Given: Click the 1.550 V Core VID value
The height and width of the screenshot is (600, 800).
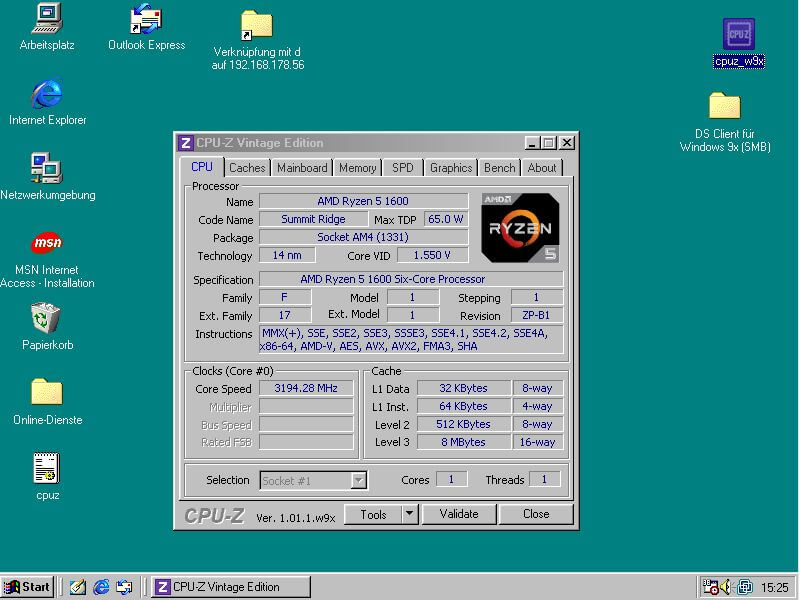Looking at the screenshot, I should pyautogui.click(x=432, y=255).
